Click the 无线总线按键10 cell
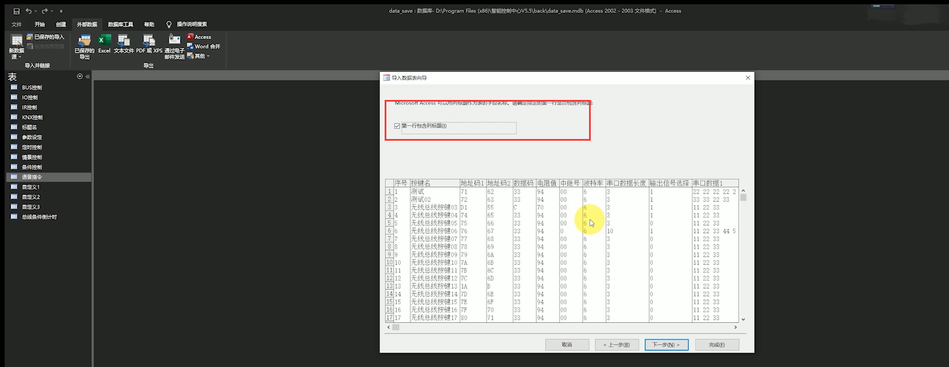Viewport: 949px width, 367px height. (x=434, y=262)
